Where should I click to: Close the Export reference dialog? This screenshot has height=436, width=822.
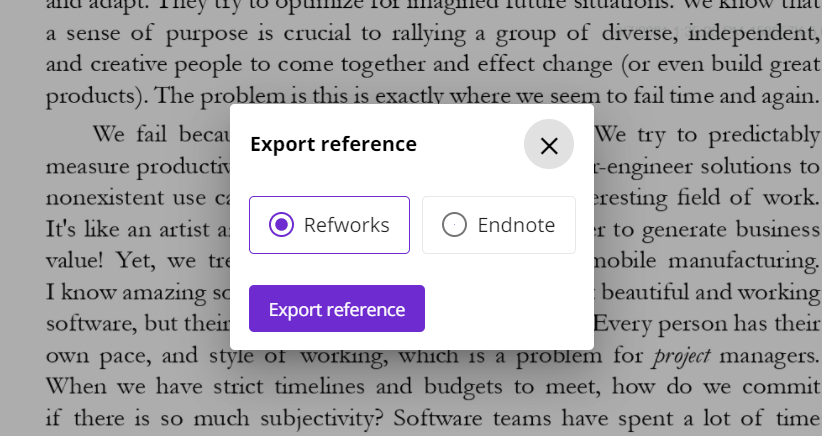tap(548, 144)
